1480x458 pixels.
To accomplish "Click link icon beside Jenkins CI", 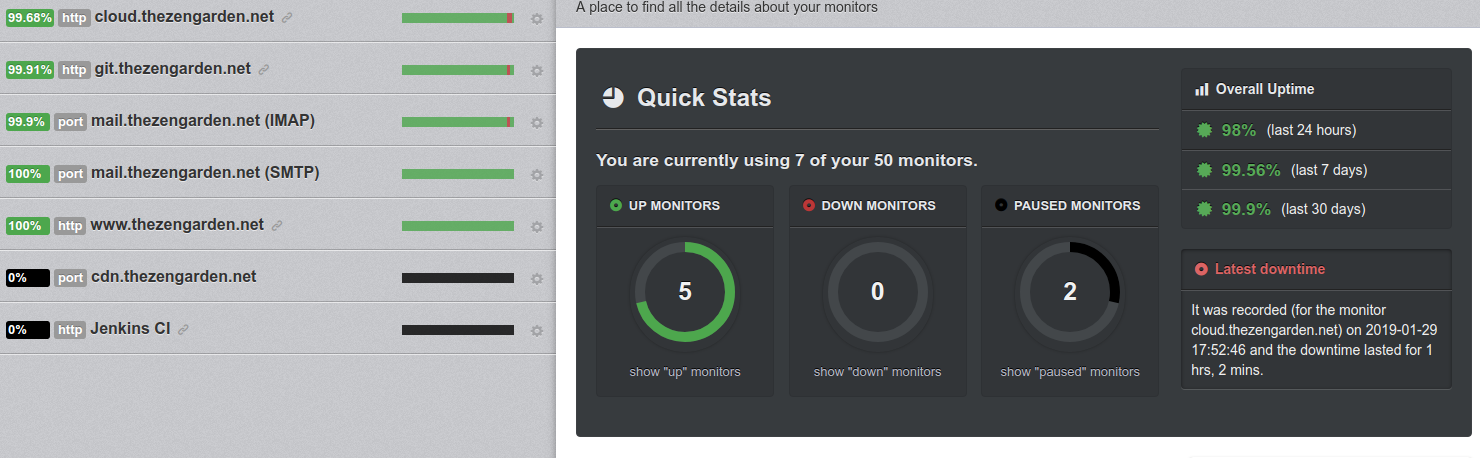I will (183, 330).
